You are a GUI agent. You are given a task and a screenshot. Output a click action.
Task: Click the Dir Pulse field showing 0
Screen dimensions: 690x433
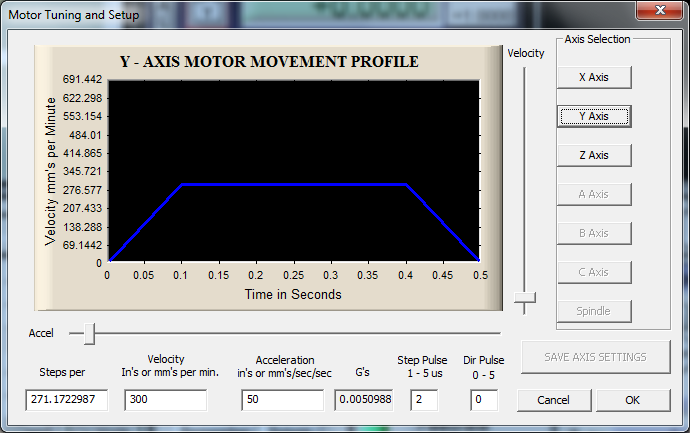484,400
